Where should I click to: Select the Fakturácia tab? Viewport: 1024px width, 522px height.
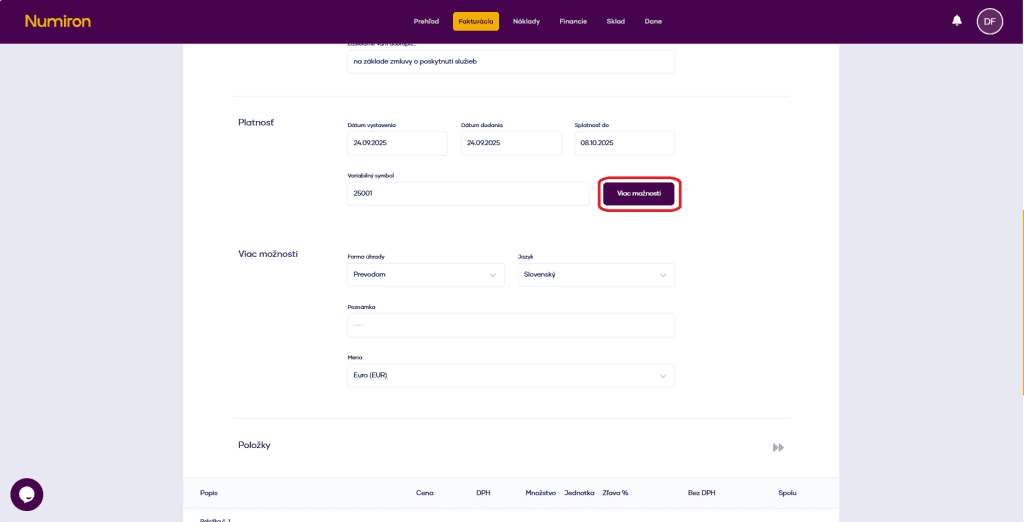coord(476,21)
